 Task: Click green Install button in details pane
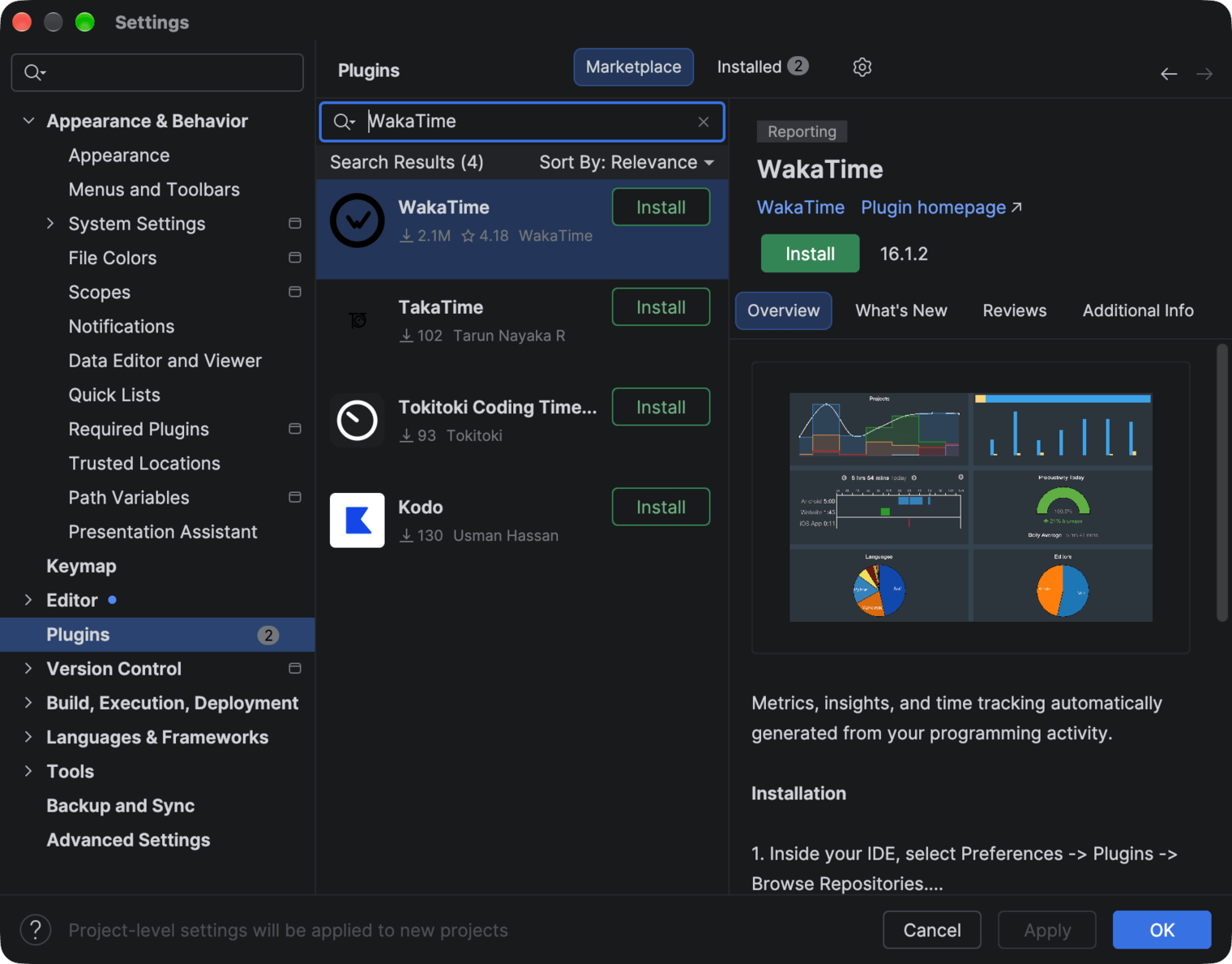tap(811, 254)
